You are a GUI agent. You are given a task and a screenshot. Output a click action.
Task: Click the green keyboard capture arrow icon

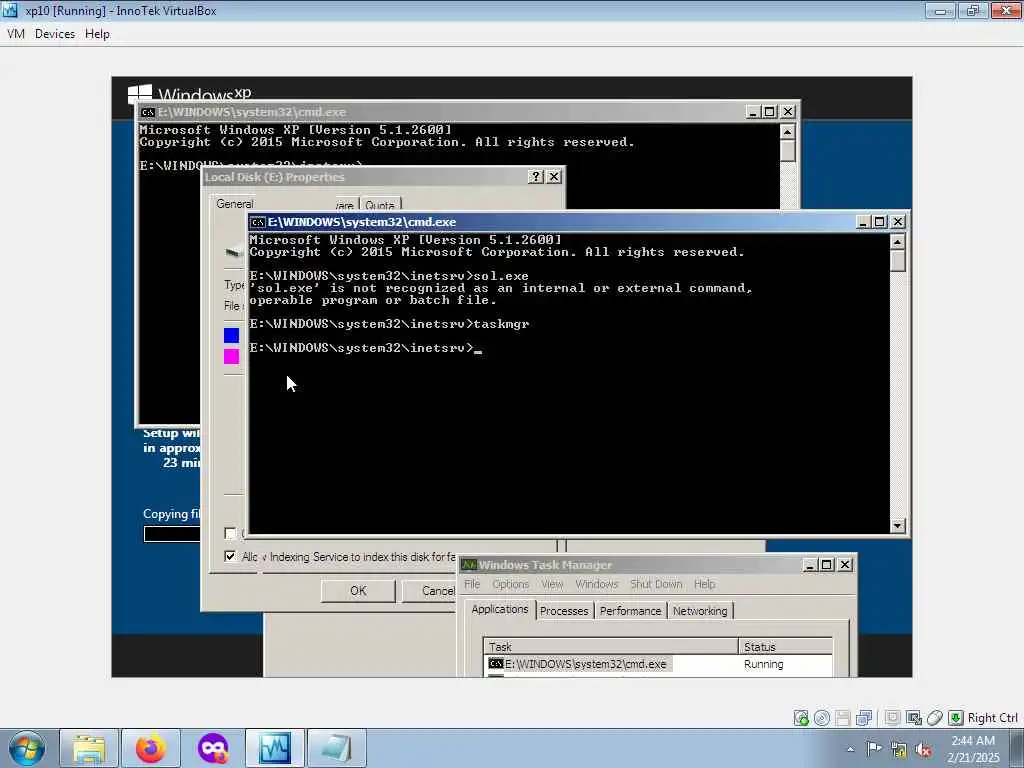click(955, 718)
